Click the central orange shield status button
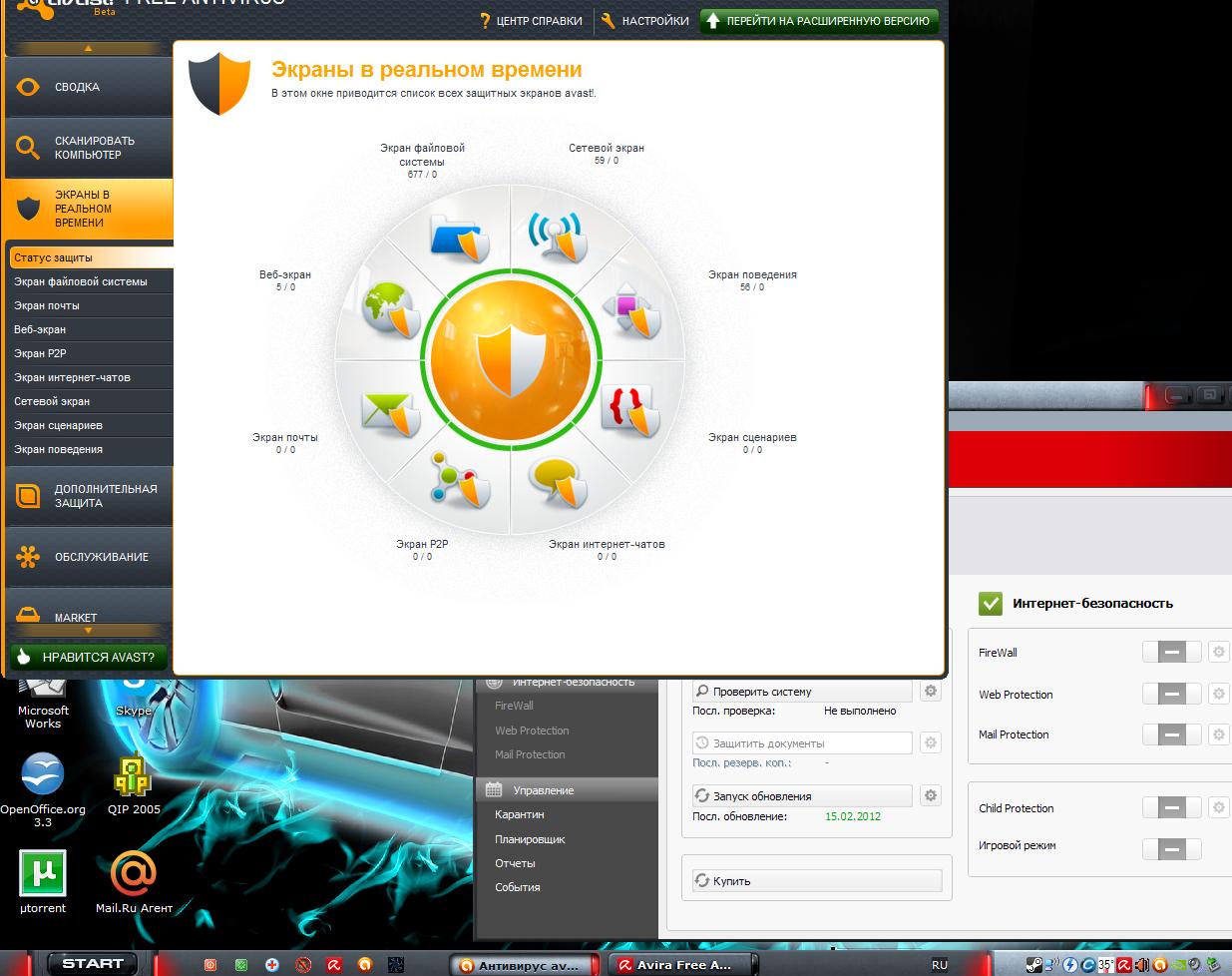Viewport: 1232px width, 976px height. 511,358
